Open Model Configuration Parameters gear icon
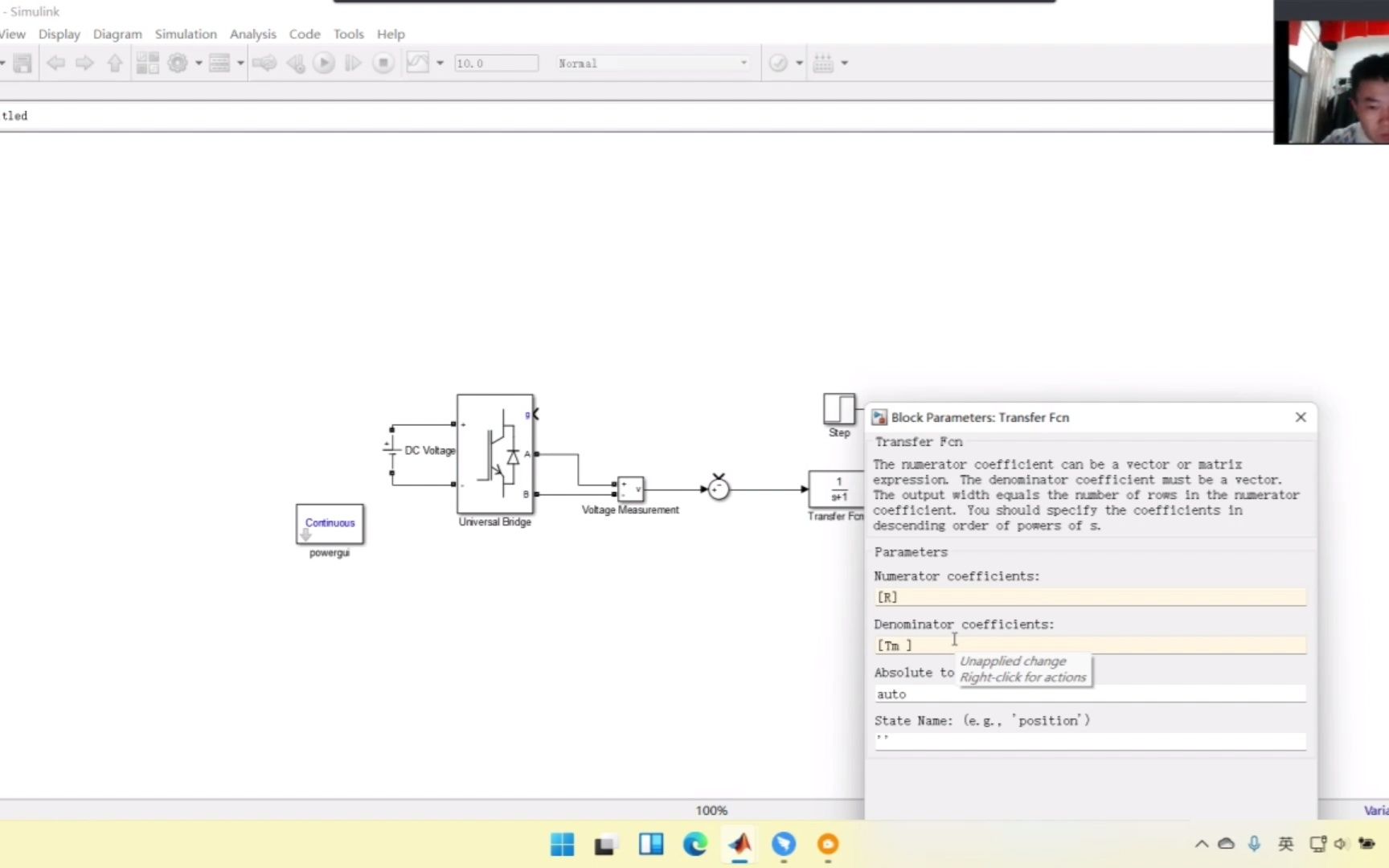This screenshot has height=868, width=1389. pos(178,63)
